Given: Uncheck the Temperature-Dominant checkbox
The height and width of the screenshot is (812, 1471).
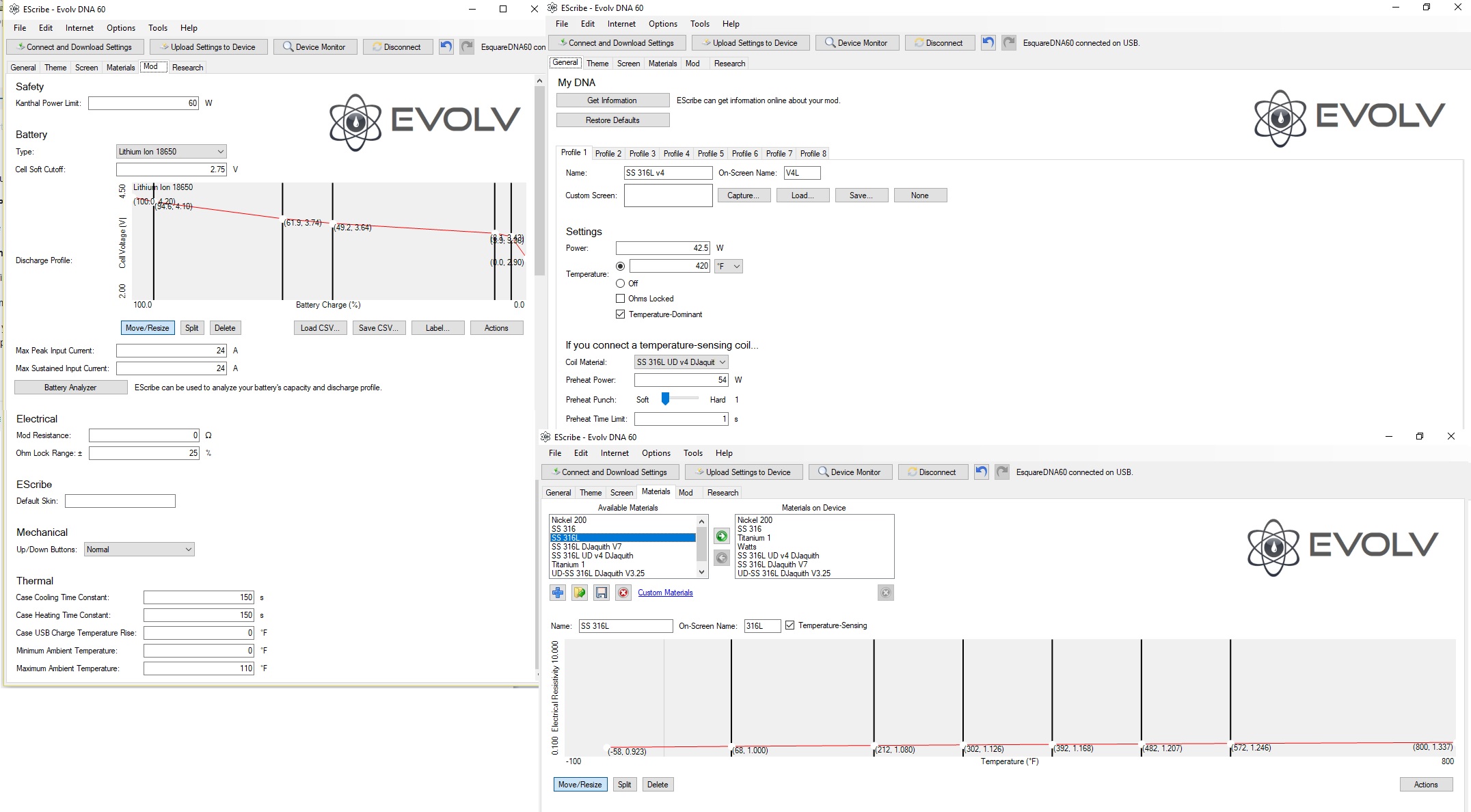Looking at the screenshot, I should coord(620,314).
